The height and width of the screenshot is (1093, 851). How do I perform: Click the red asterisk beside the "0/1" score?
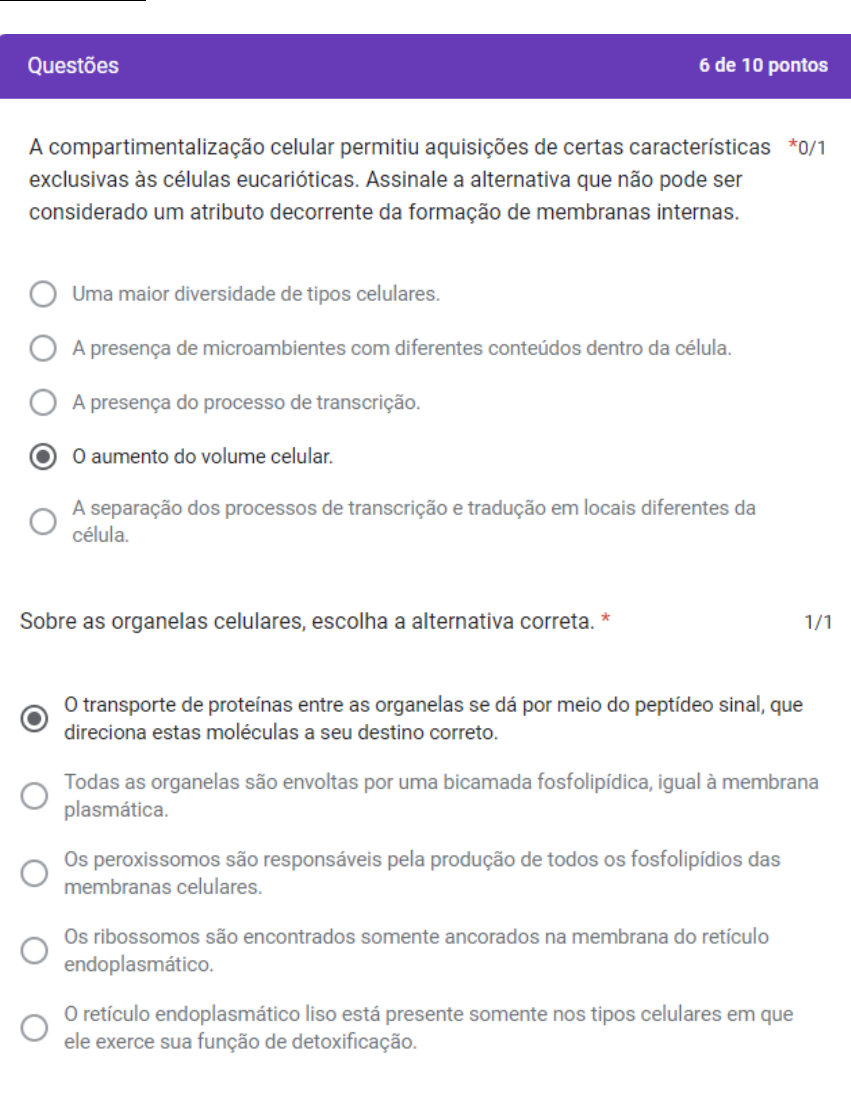[792, 148]
